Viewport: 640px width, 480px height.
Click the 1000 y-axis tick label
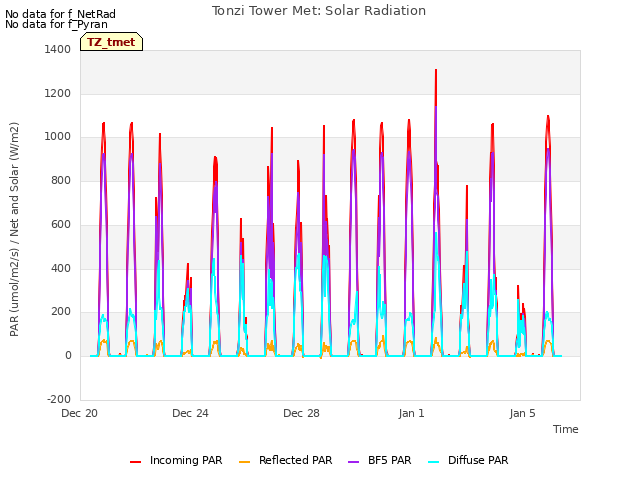click(x=58, y=137)
